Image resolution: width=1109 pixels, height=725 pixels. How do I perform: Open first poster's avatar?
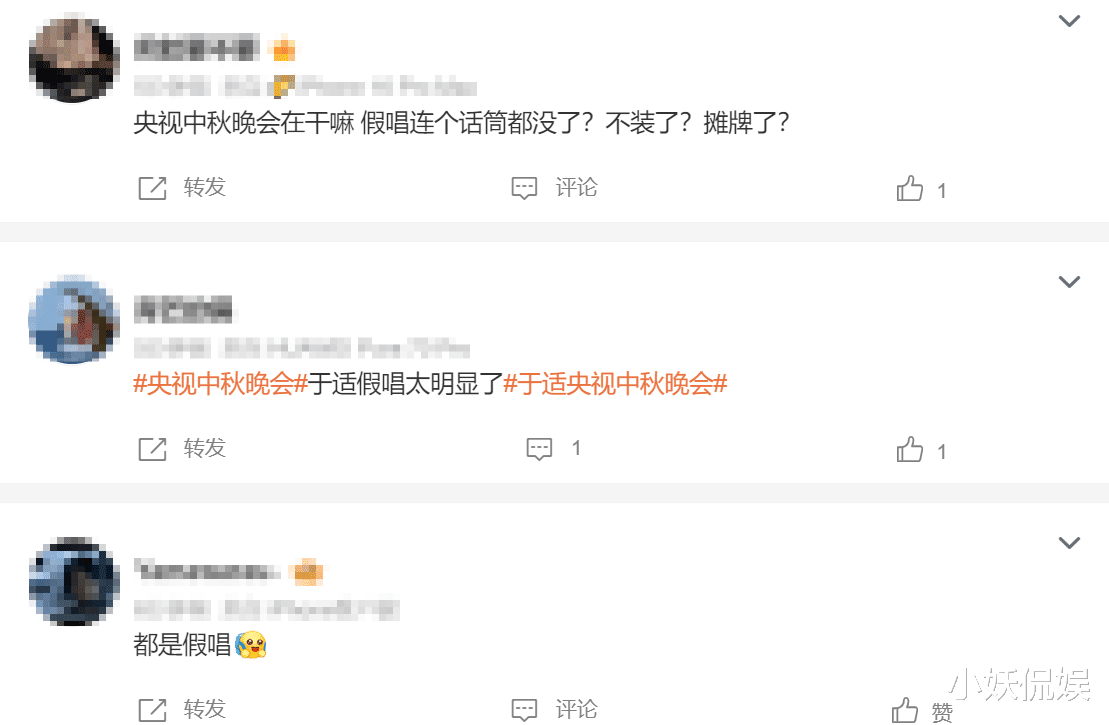coord(73,59)
